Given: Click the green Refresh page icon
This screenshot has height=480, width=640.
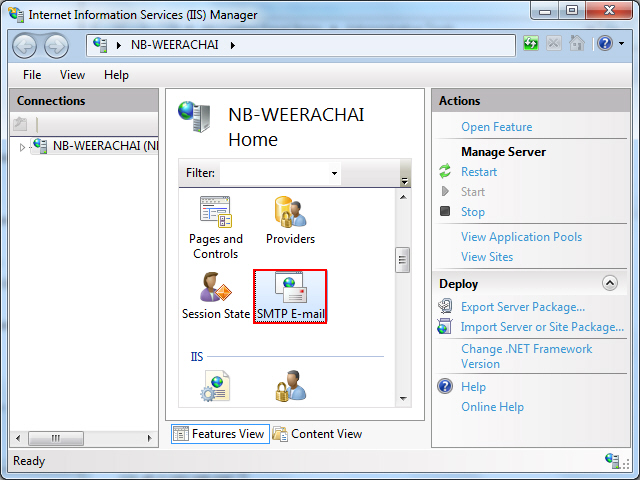Looking at the screenshot, I should pos(531,43).
